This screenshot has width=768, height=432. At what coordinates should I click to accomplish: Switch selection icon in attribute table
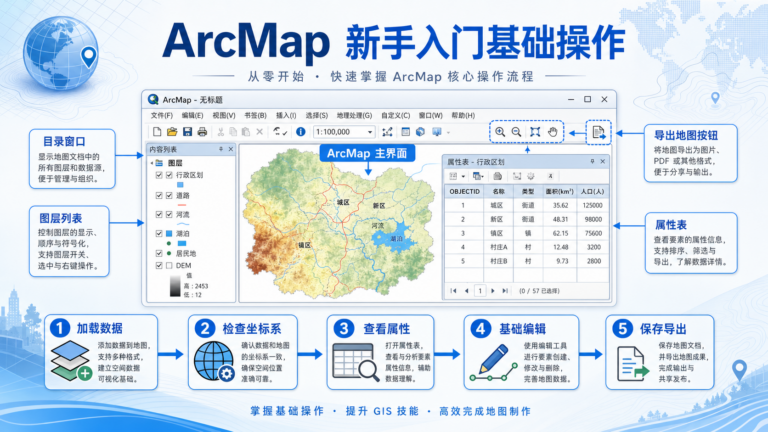tap(517, 176)
